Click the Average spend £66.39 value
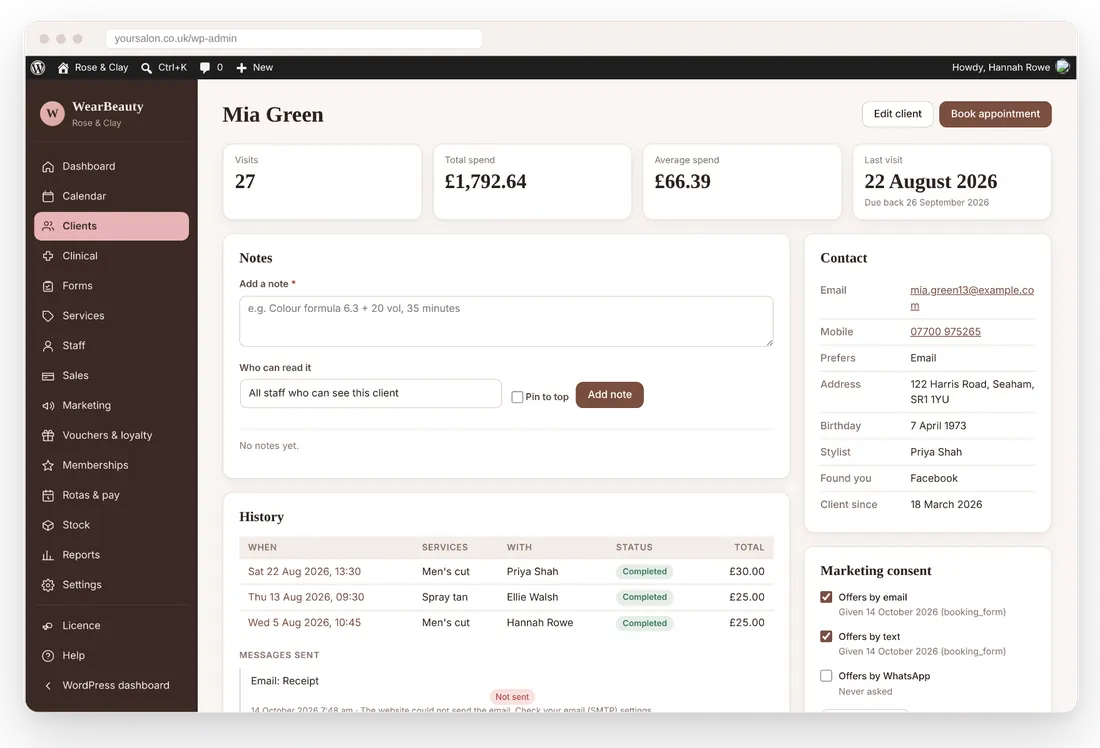 point(682,182)
